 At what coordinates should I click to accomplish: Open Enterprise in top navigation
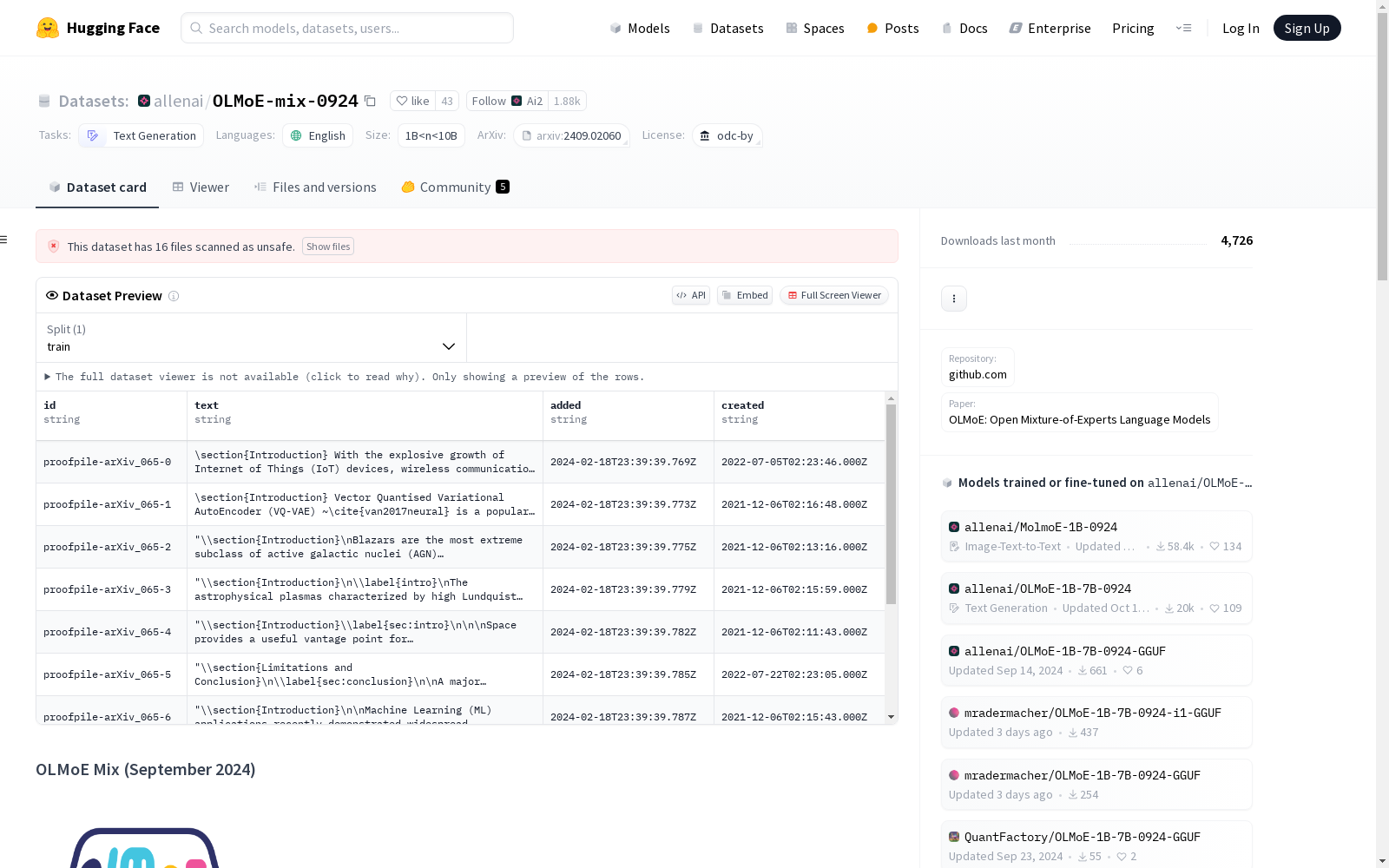click(x=1050, y=28)
